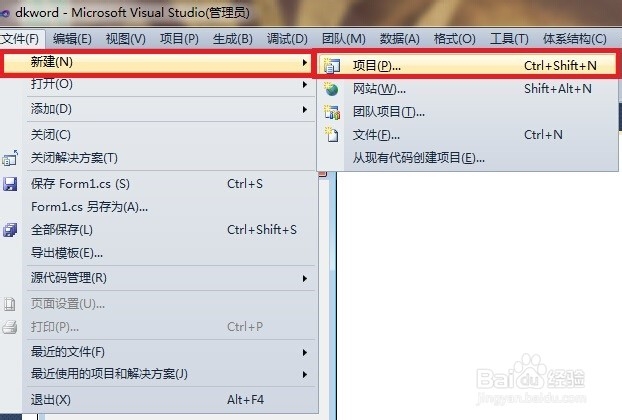Open the 编辑(E) menu
The height and width of the screenshot is (420, 622).
tap(72, 39)
